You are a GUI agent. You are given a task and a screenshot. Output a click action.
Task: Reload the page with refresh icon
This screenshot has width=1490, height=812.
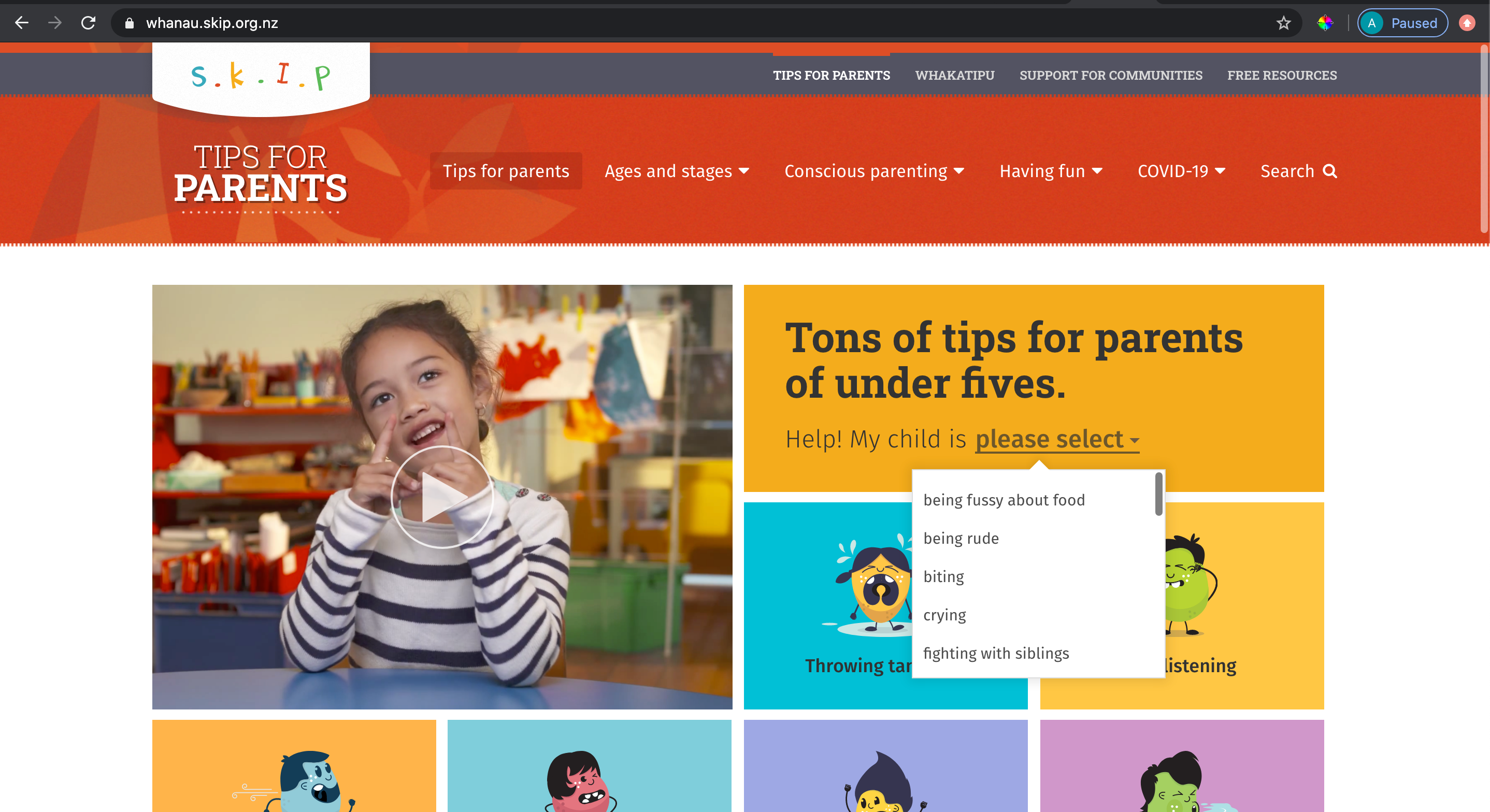click(x=88, y=23)
